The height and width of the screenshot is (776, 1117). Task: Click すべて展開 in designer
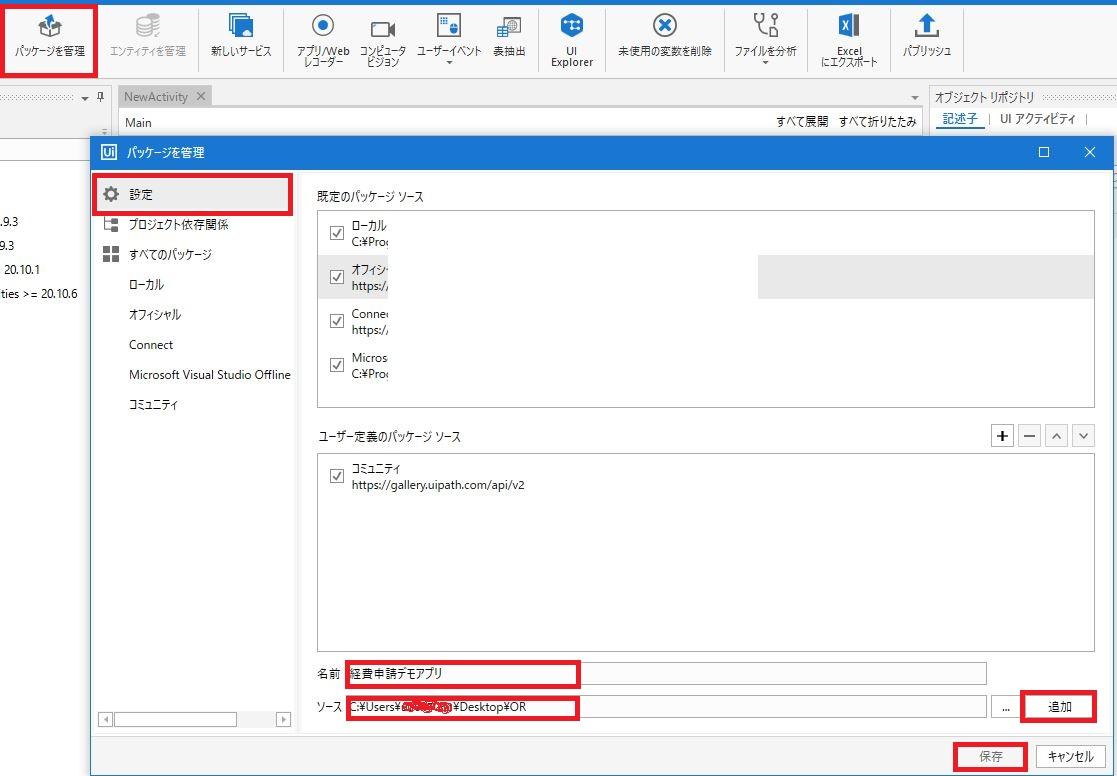point(802,122)
